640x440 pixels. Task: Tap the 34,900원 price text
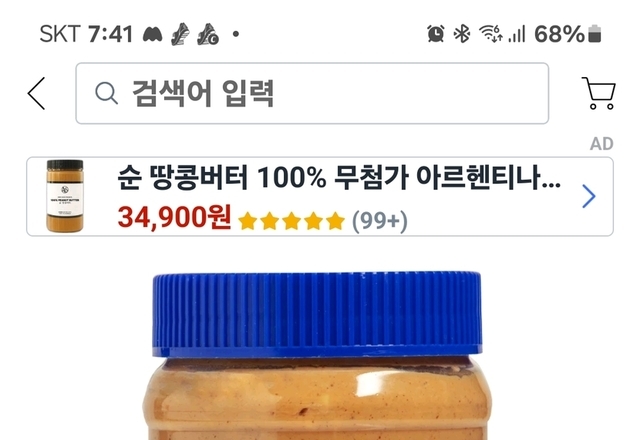click(174, 217)
